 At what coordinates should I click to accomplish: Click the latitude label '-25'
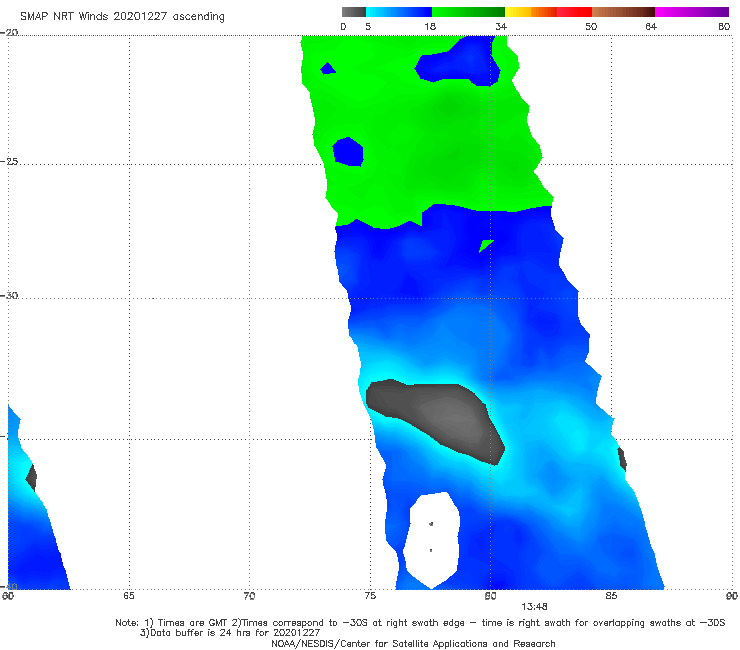coord(9,161)
